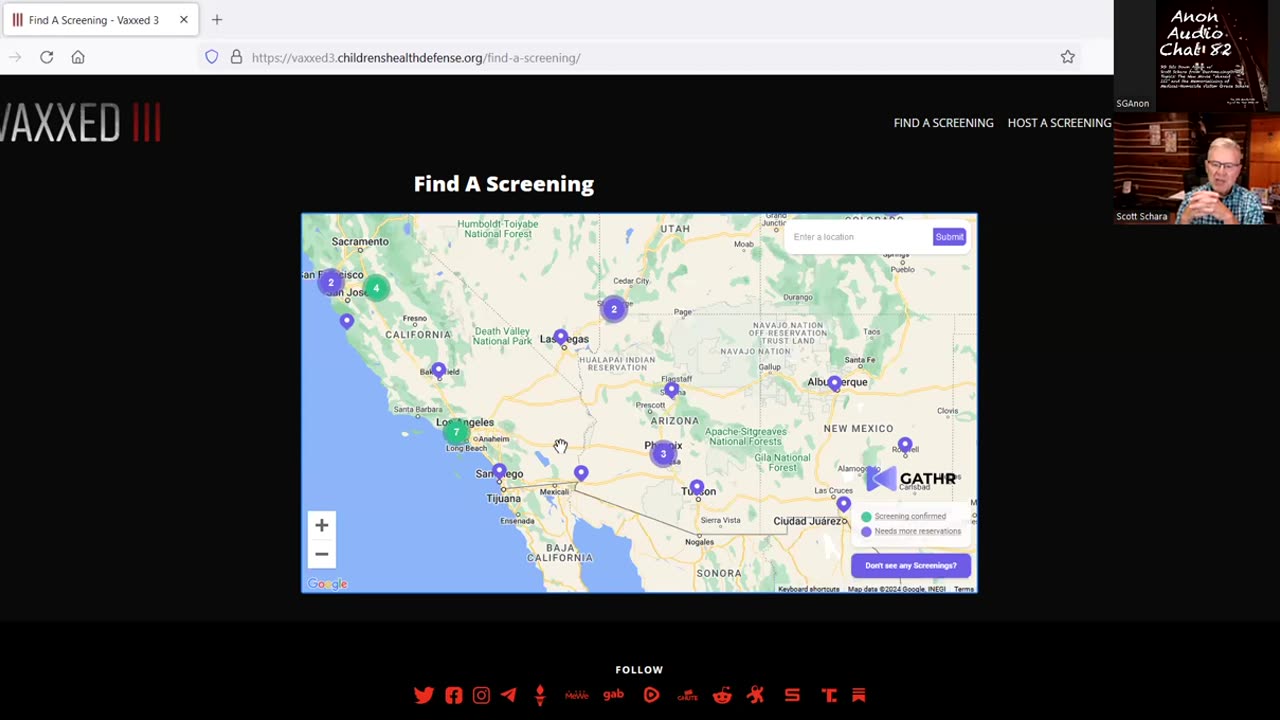
Task: Zoom in the map with plus
Action: (321, 525)
